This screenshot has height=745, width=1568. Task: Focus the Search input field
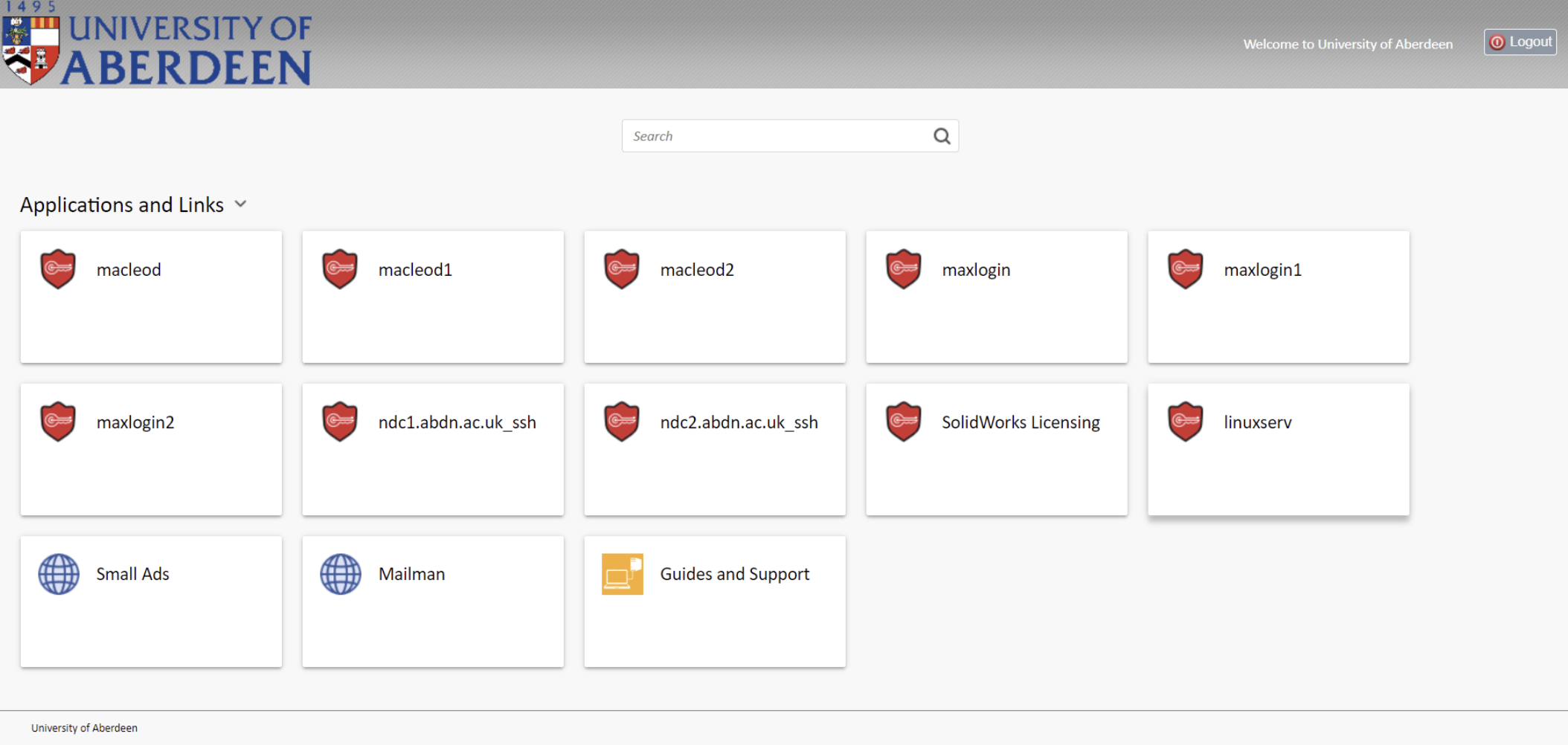790,136
